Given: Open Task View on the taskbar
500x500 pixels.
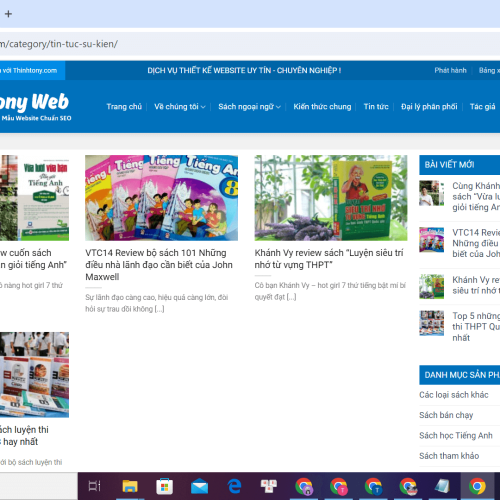Looking at the screenshot, I should pos(95,486).
